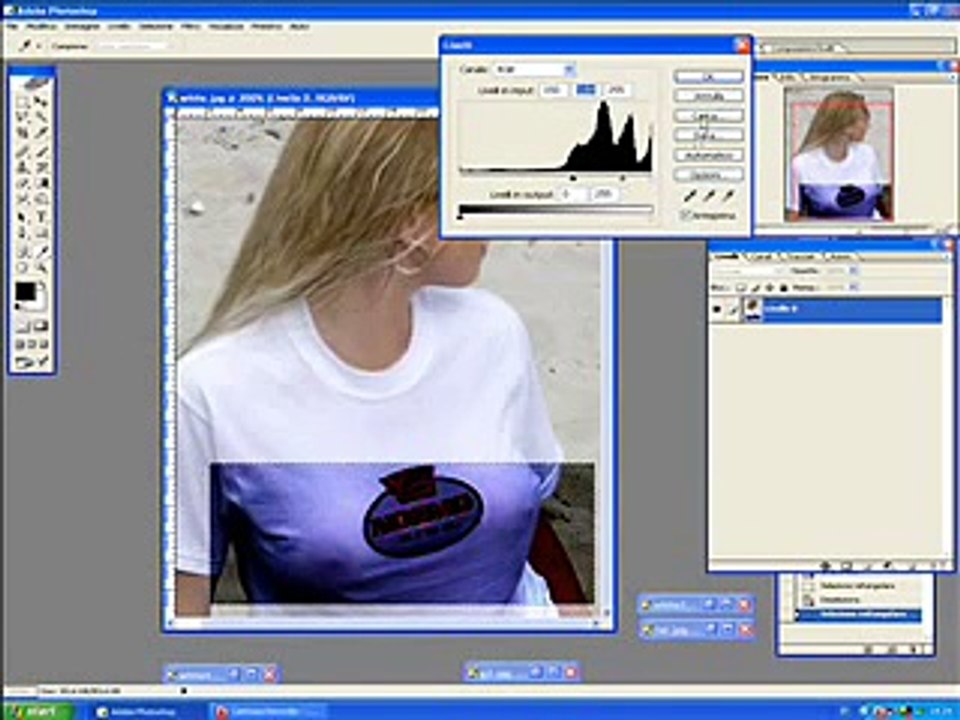Click Annulla in the Levels dialog
Viewport: 960px width, 720px height.
click(x=708, y=96)
